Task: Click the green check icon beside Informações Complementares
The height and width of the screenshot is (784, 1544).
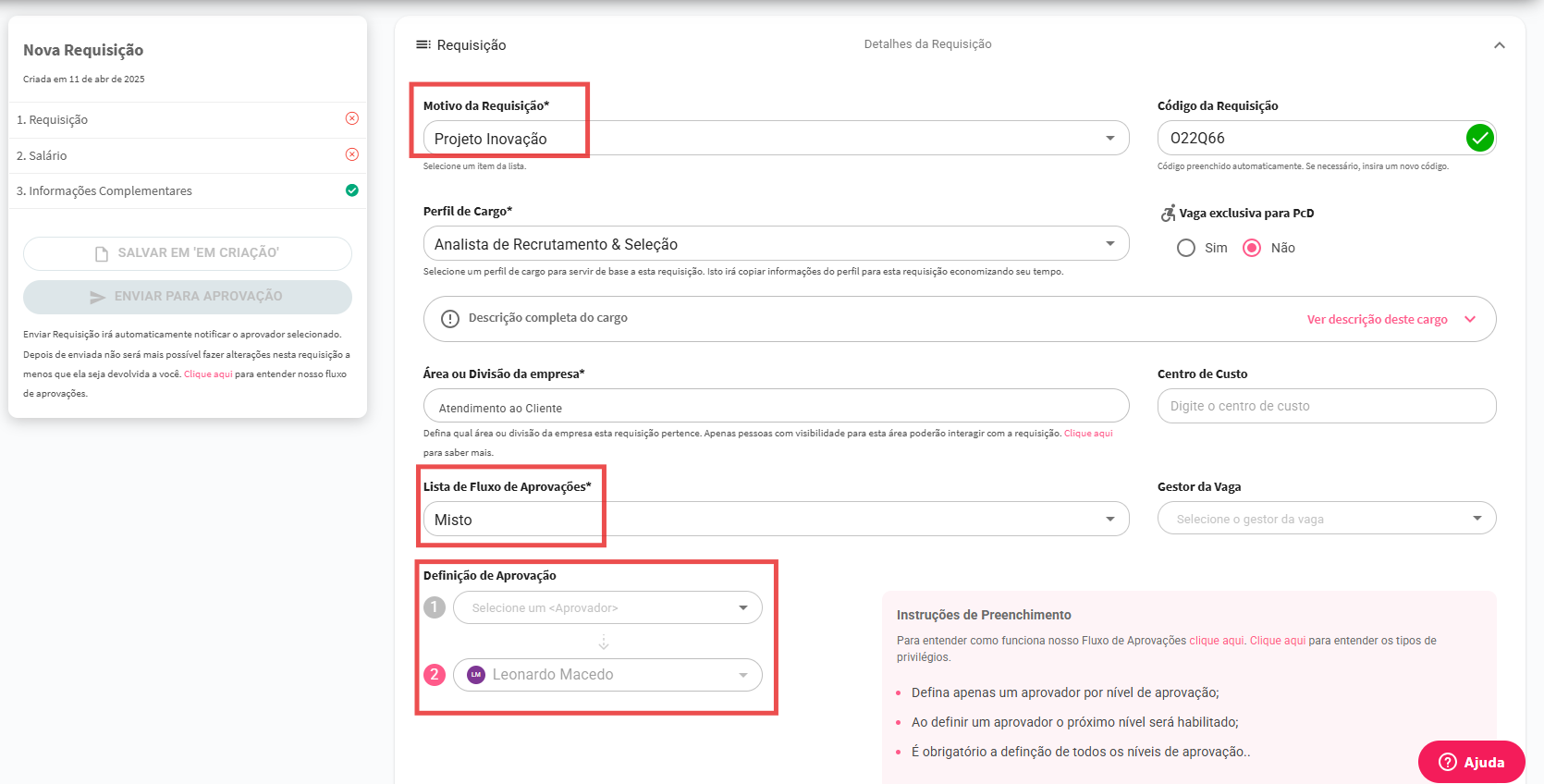Action: point(352,190)
